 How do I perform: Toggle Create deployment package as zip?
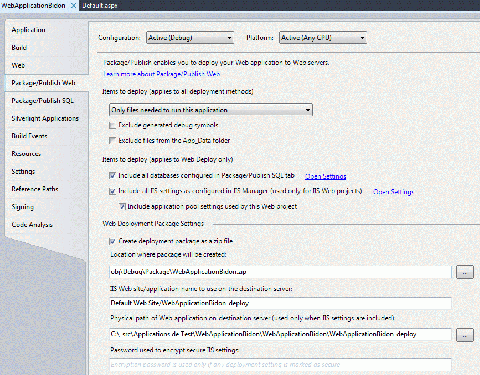pos(113,241)
